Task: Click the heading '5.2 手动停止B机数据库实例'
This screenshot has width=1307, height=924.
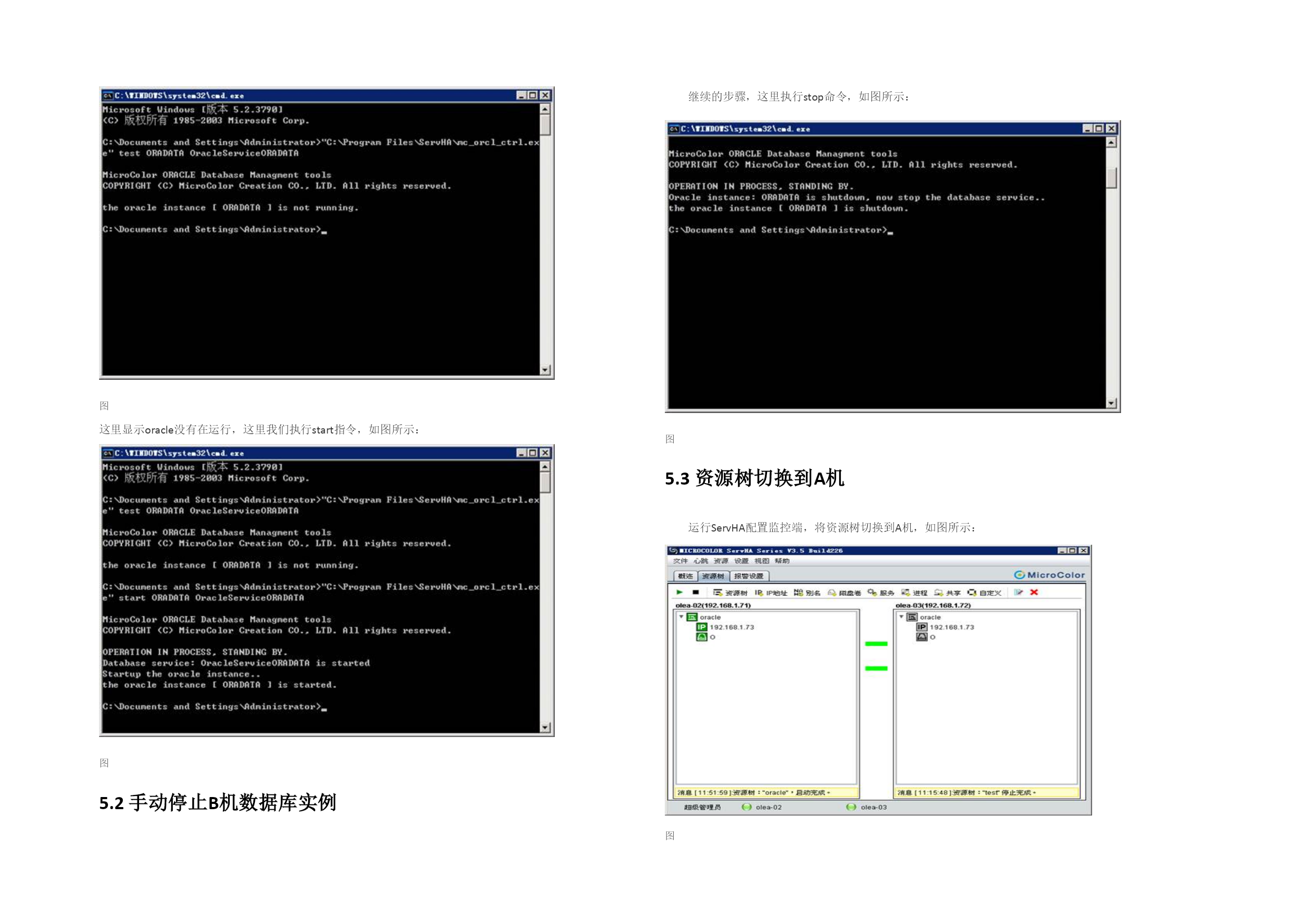Action: 218,803
